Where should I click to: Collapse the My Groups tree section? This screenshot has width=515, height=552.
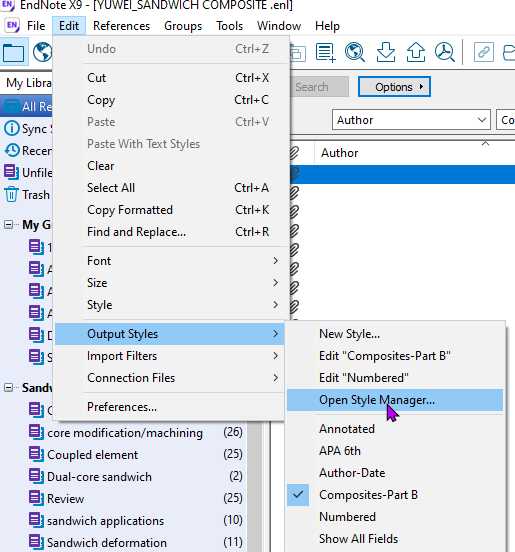[x=8, y=225]
